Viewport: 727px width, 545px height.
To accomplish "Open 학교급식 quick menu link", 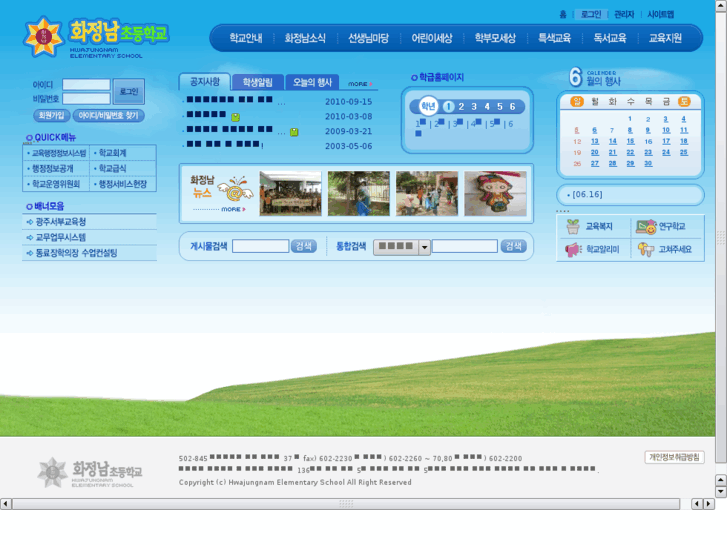I will click(x=113, y=168).
